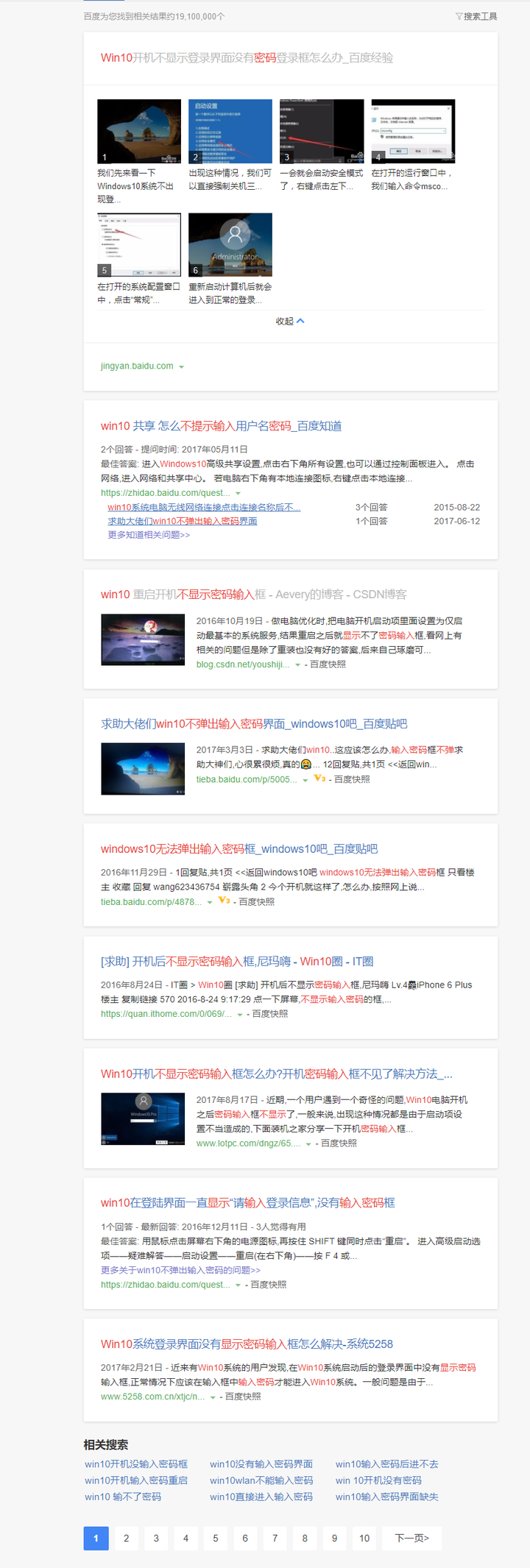Open result 求助大佬们win10不弹出输入密码界面_windows10吧
The height and width of the screenshot is (1568, 530).
click(254, 724)
